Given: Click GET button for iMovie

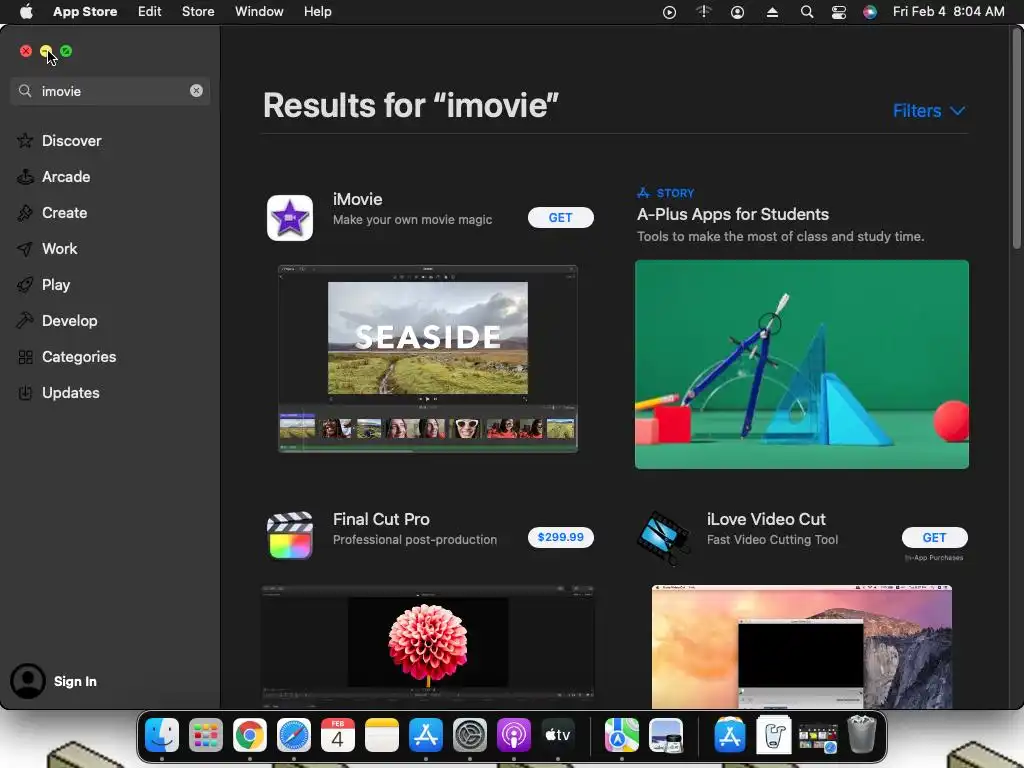Looking at the screenshot, I should [x=560, y=217].
